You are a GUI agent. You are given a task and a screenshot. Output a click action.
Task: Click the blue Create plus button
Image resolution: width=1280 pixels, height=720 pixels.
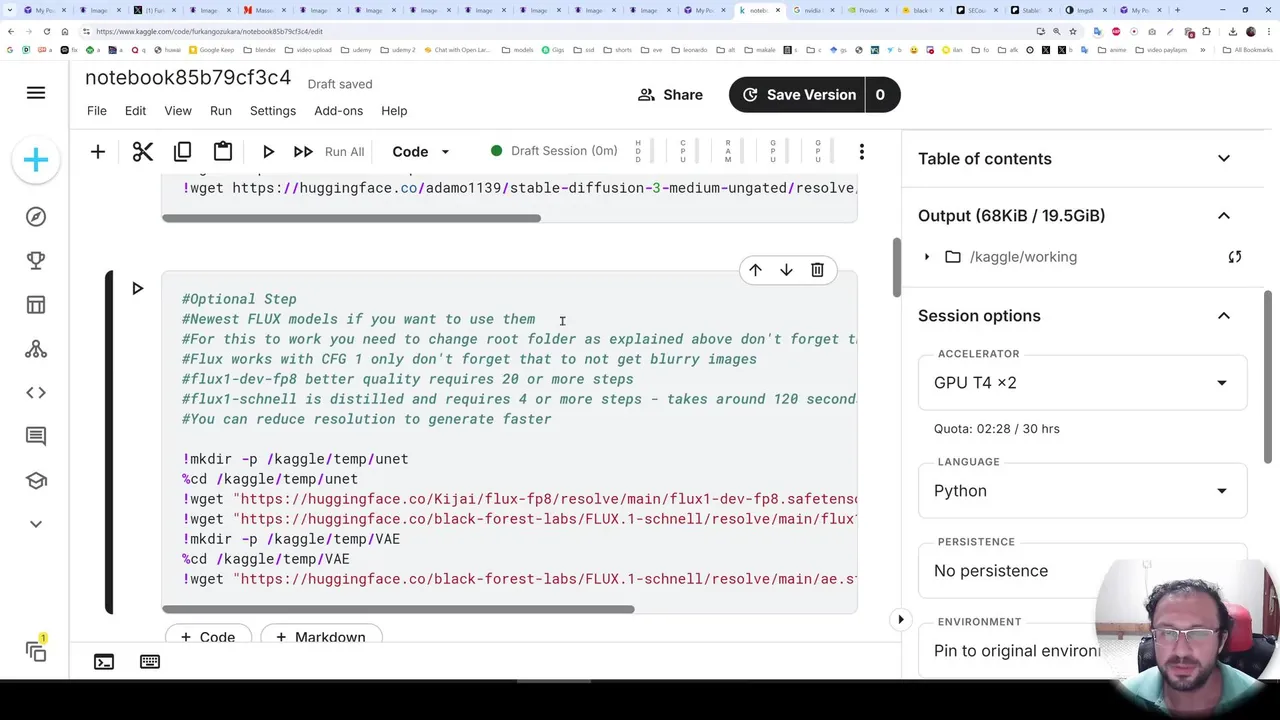point(36,160)
